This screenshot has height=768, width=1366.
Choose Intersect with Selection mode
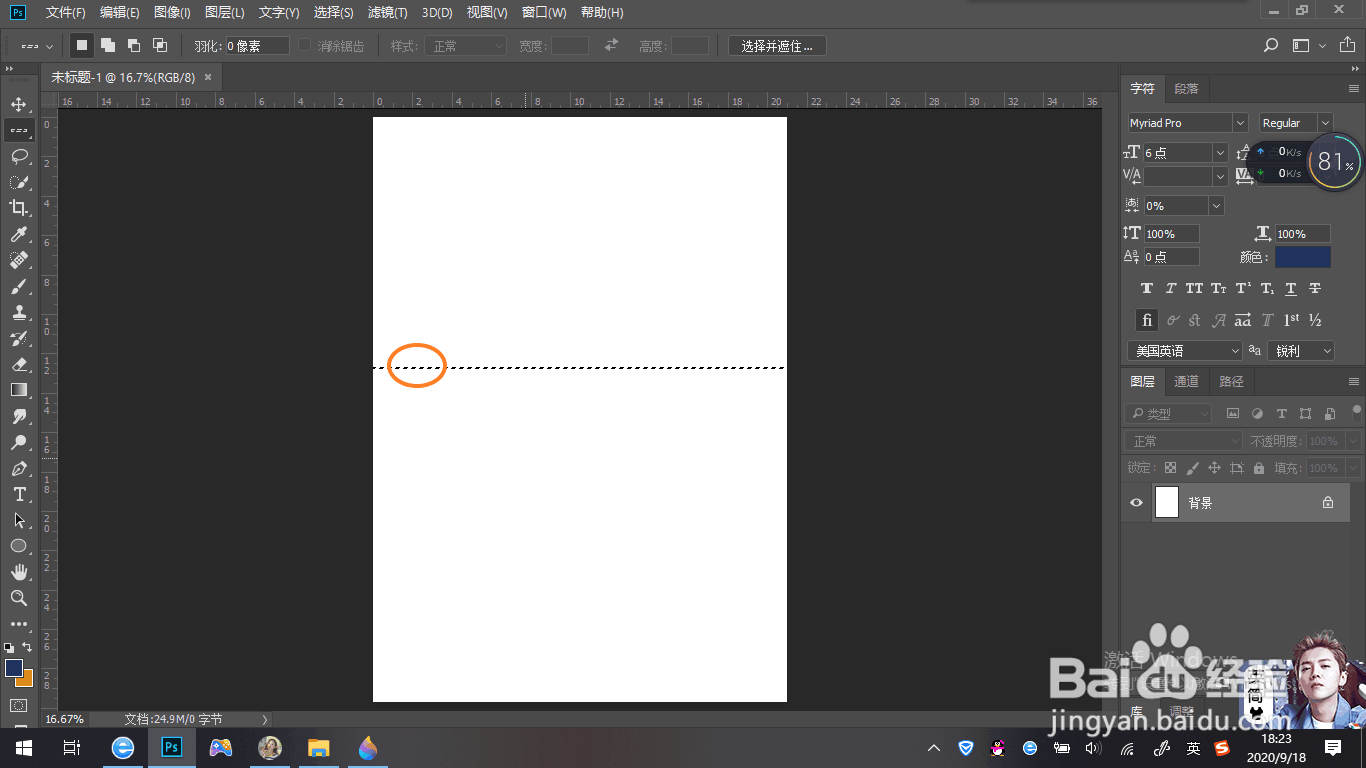point(160,45)
